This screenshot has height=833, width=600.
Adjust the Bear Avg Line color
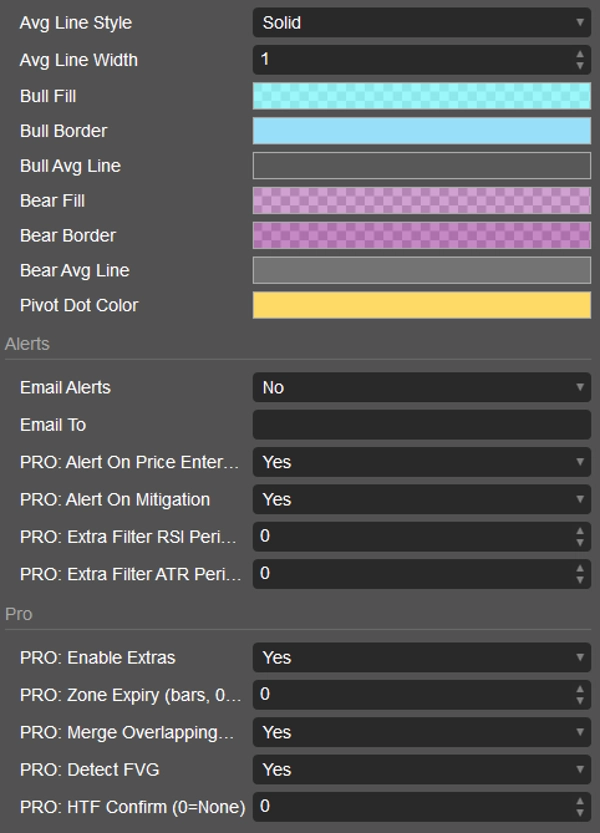tap(420, 270)
